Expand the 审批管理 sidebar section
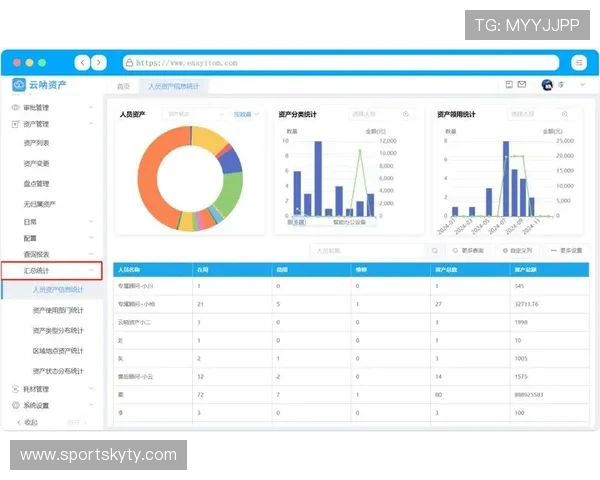The image size is (600, 480). (x=50, y=107)
